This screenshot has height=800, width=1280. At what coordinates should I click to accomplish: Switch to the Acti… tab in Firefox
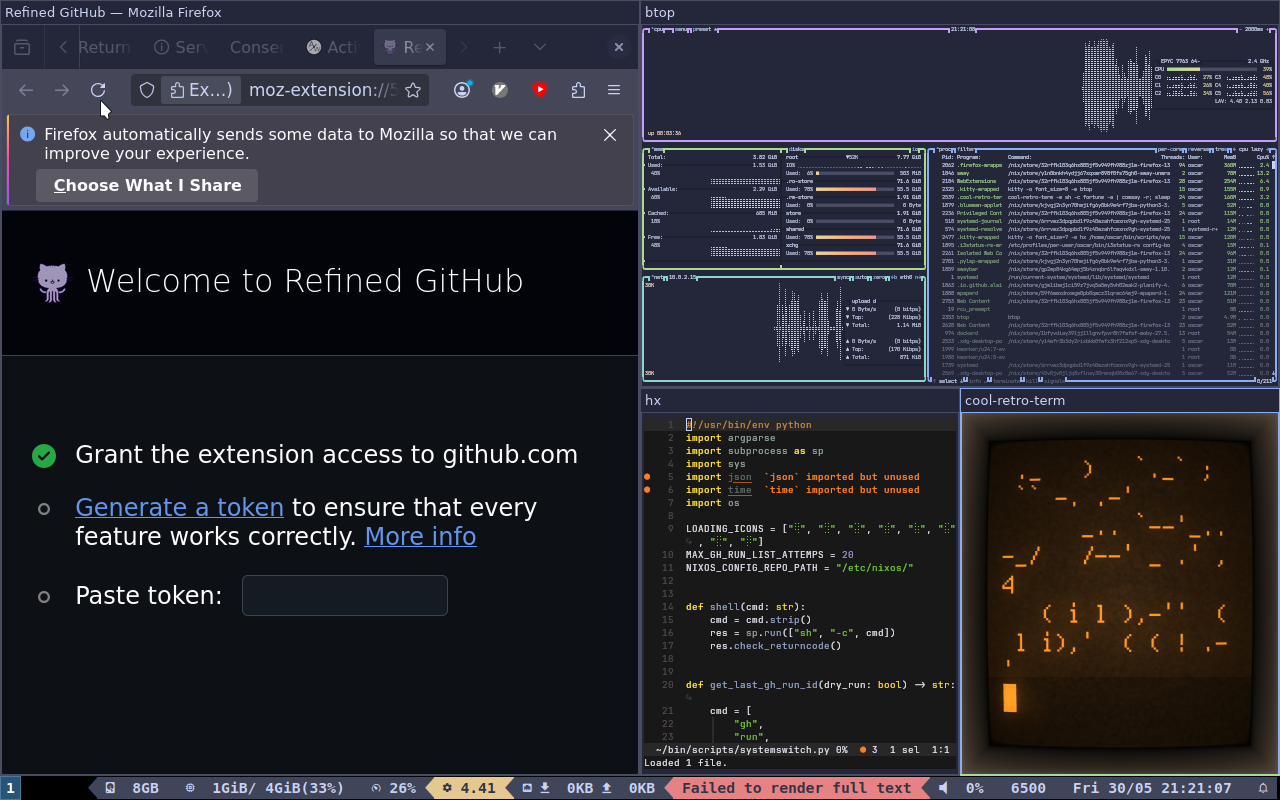(x=332, y=47)
